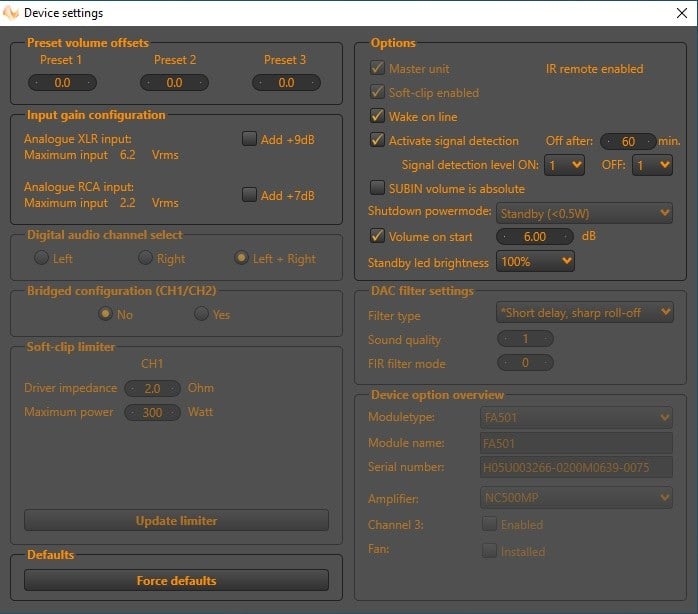Open Signal detection level ON dropdown
Viewport: 698px width, 614px height.
[x=564, y=165]
